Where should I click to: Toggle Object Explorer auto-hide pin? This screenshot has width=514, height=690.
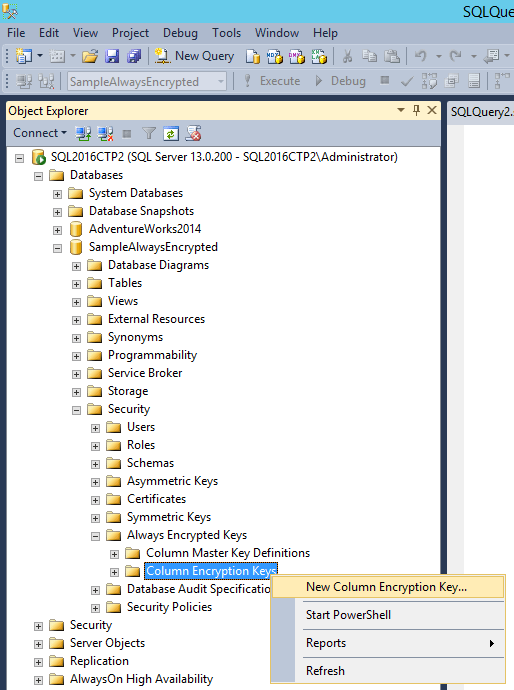pos(416,110)
